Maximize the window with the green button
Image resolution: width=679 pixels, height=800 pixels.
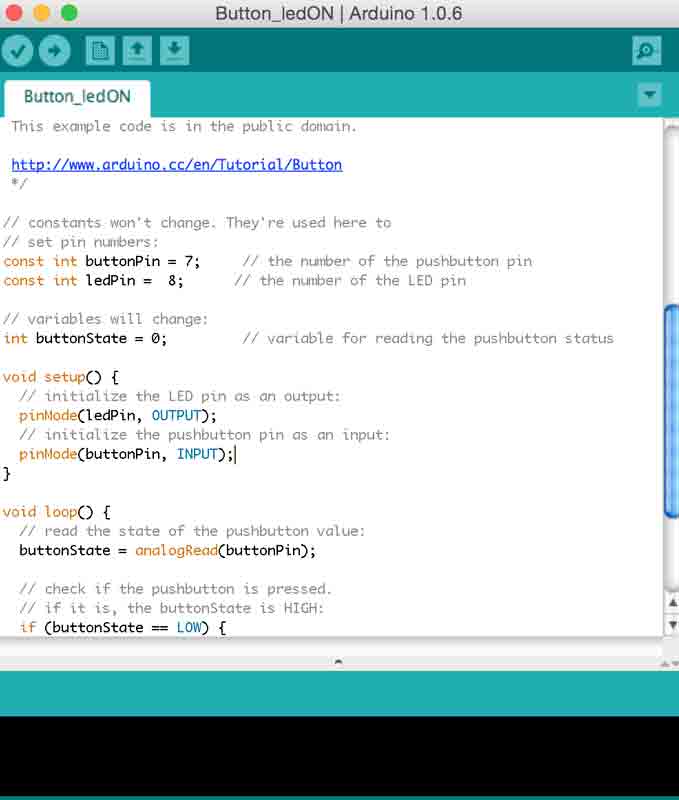pyautogui.click(x=69, y=13)
